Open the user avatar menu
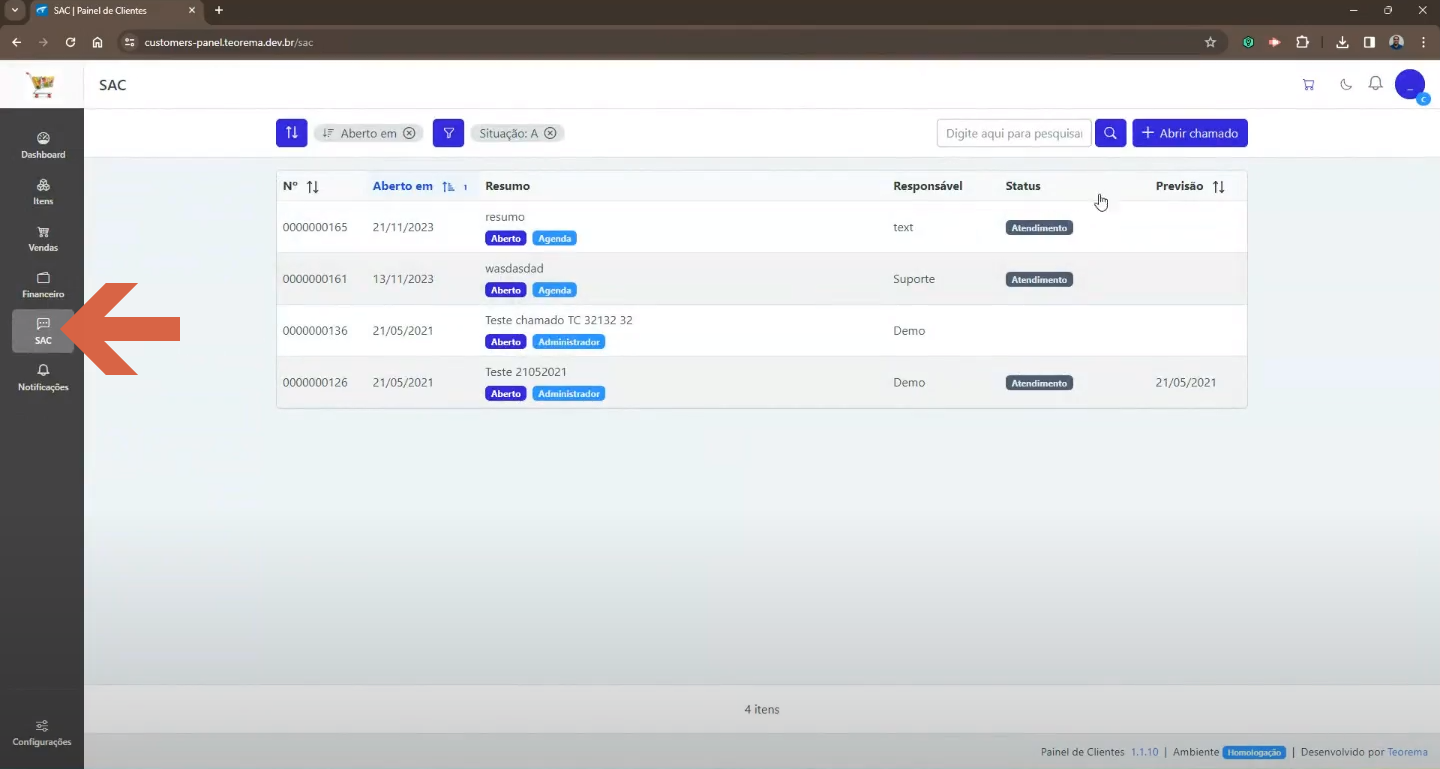 click(1410, 84)
